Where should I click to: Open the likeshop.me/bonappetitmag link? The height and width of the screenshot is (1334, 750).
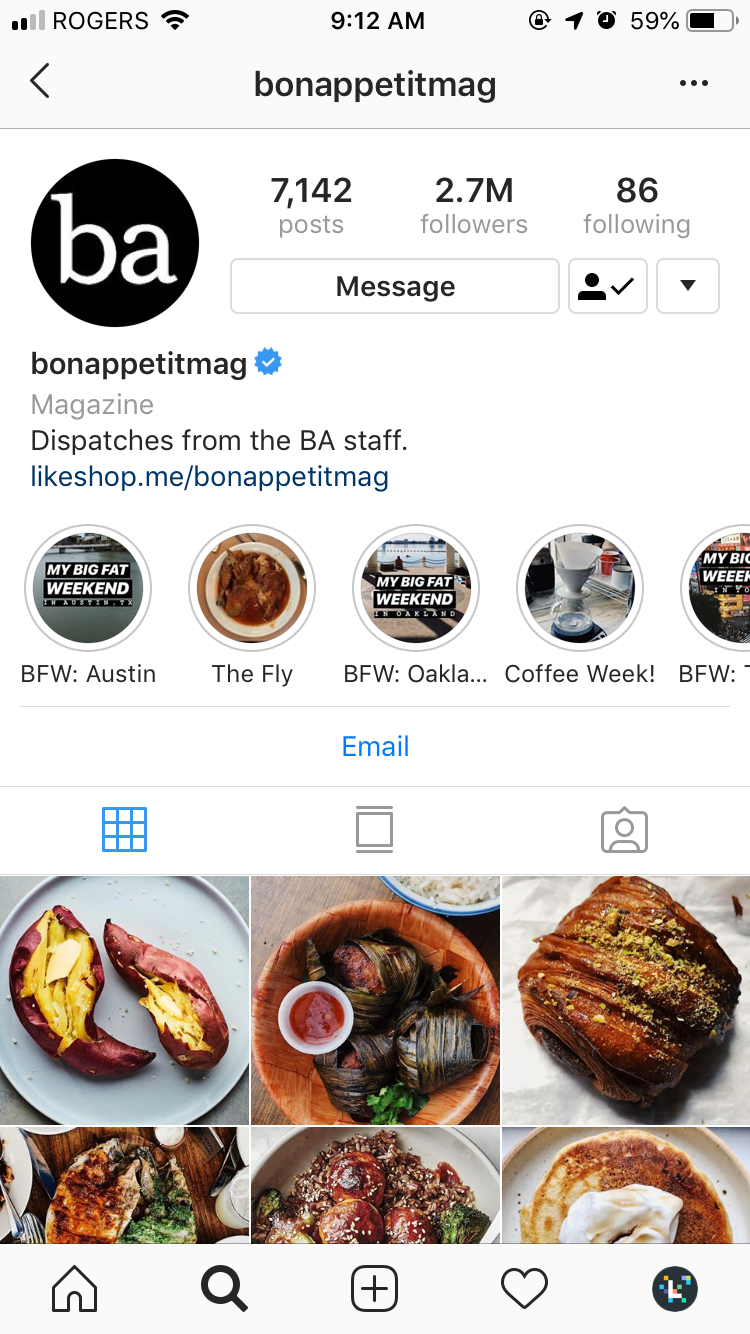pos(209,476)
